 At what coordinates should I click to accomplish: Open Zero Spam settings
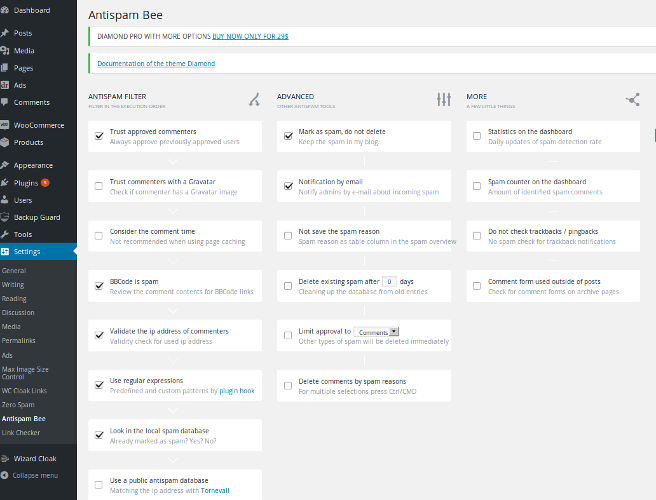18,405
